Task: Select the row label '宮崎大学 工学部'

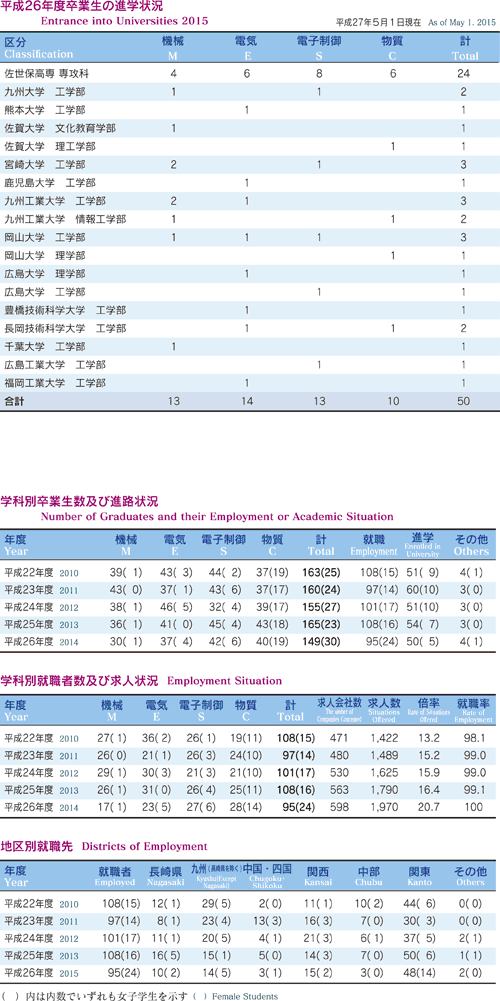Action: pos(44,165)
